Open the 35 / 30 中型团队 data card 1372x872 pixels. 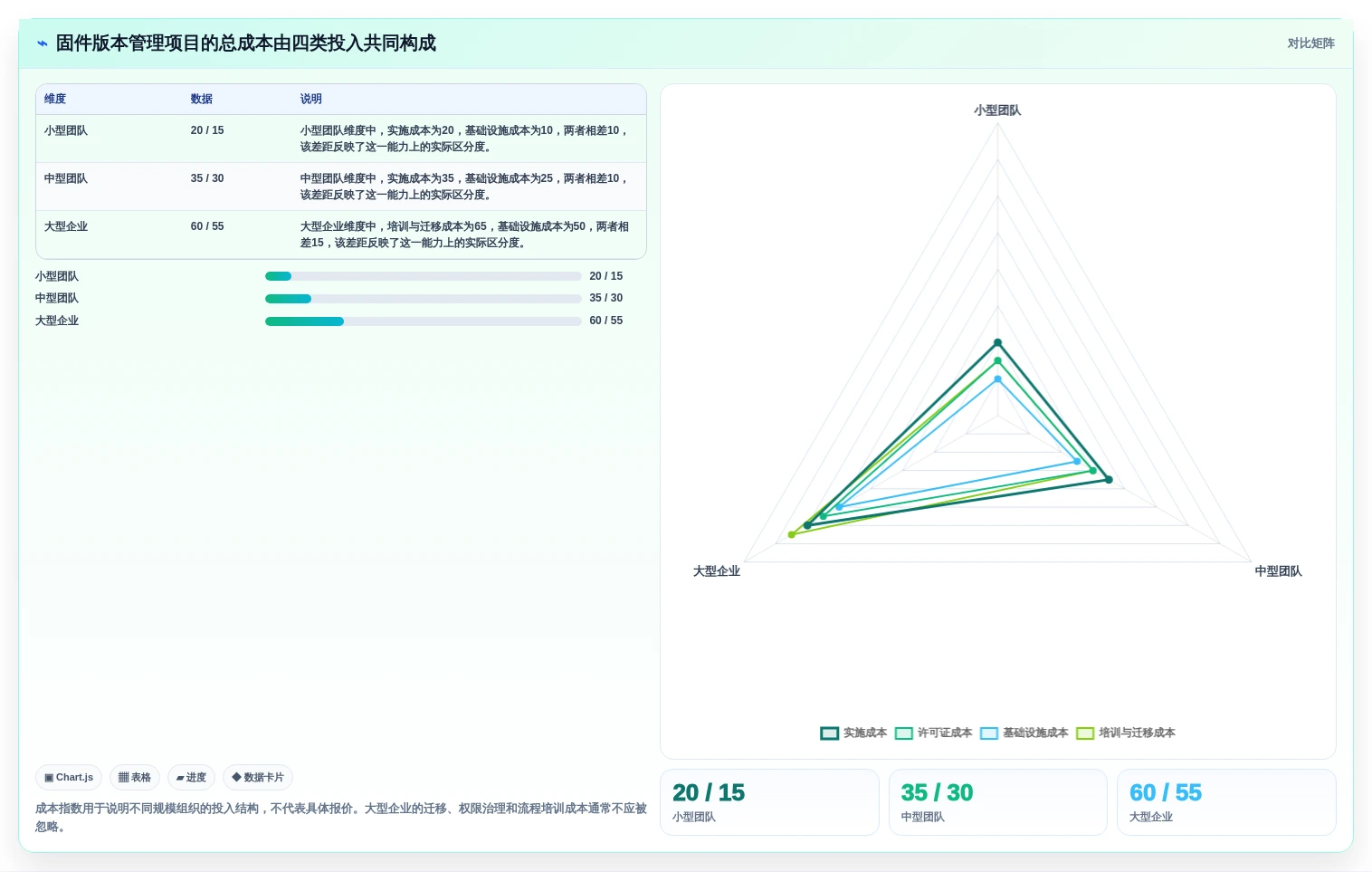pyautogui.click(x=998, y=802)
